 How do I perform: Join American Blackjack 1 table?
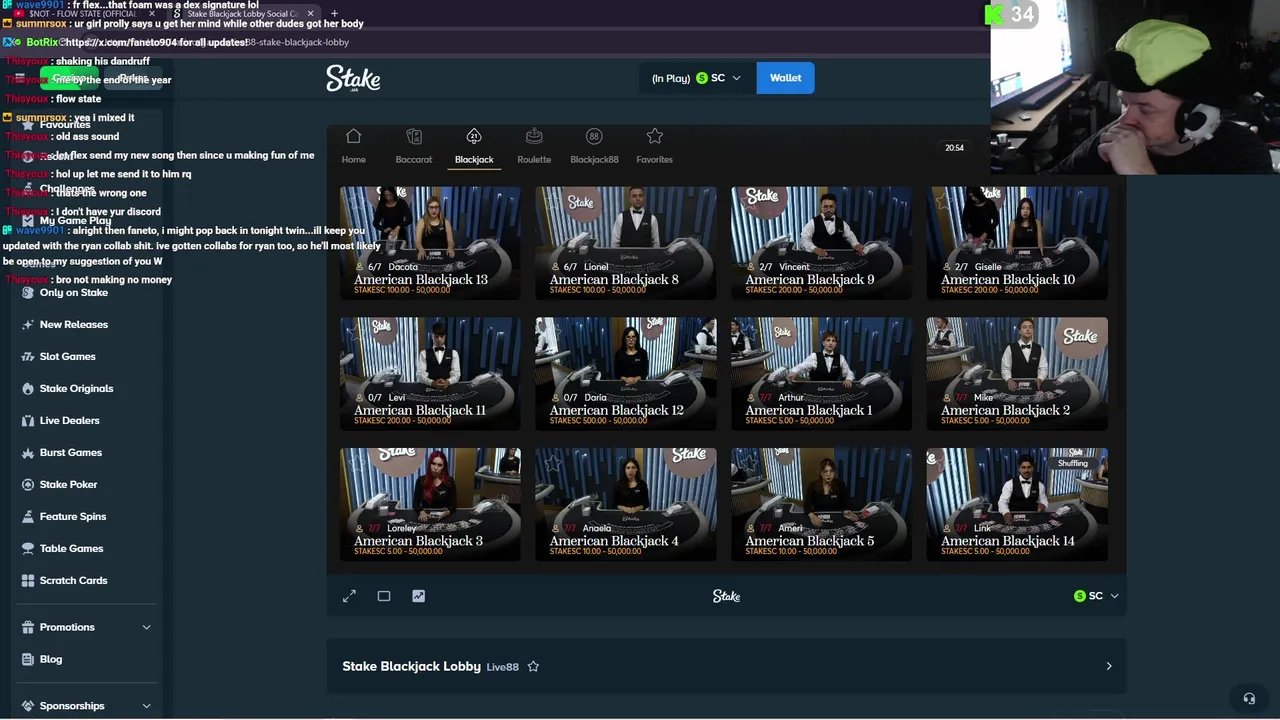[821, 373]
